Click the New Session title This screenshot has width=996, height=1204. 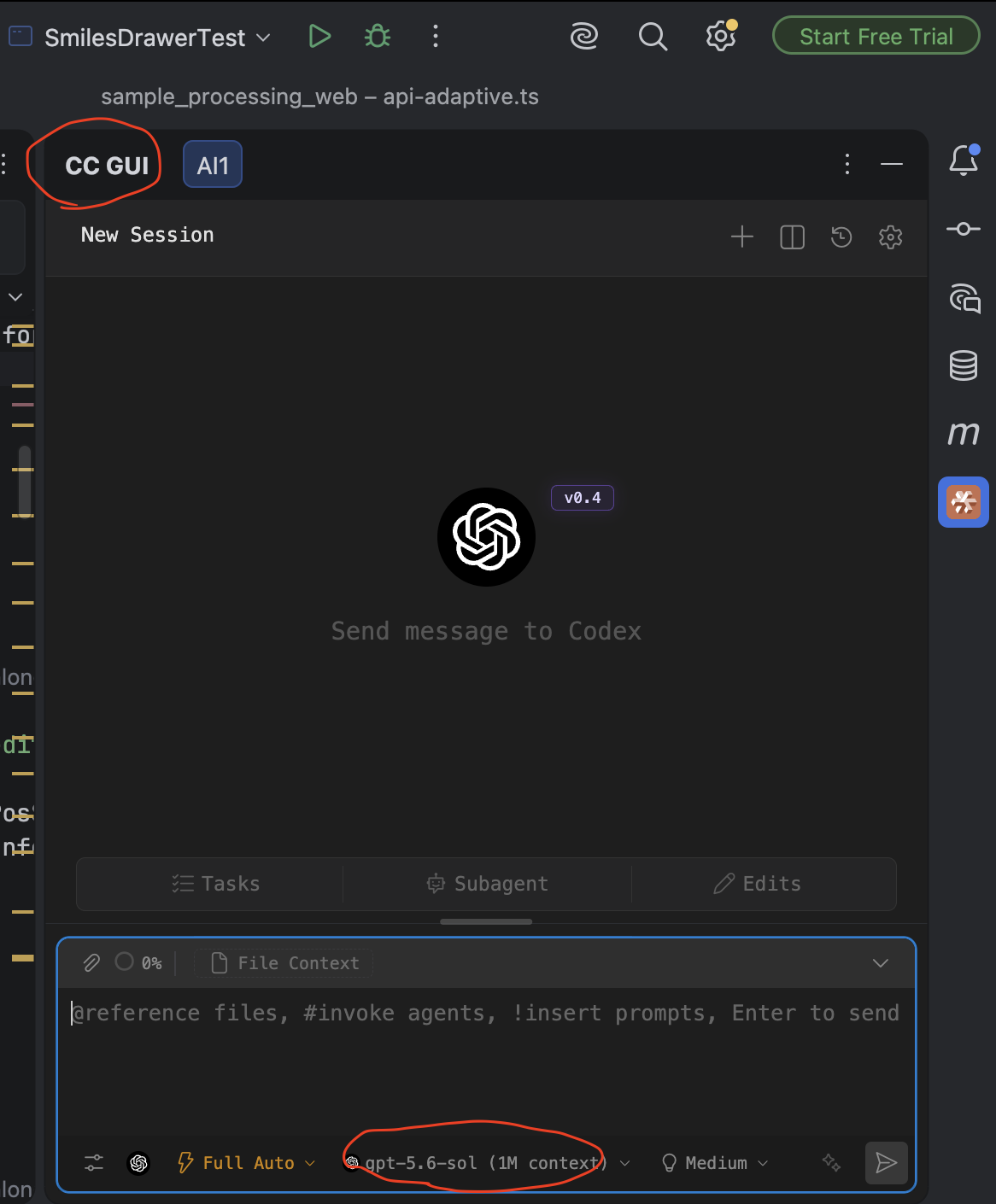(x=148, y=235)
